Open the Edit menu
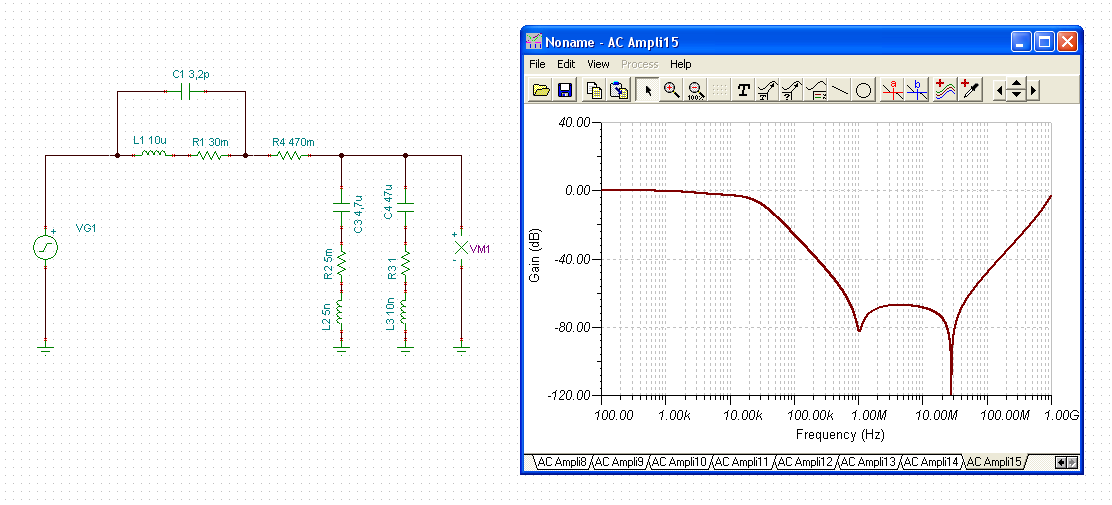Viewport: 1112px width, 505px height. [x=566, y=64]
